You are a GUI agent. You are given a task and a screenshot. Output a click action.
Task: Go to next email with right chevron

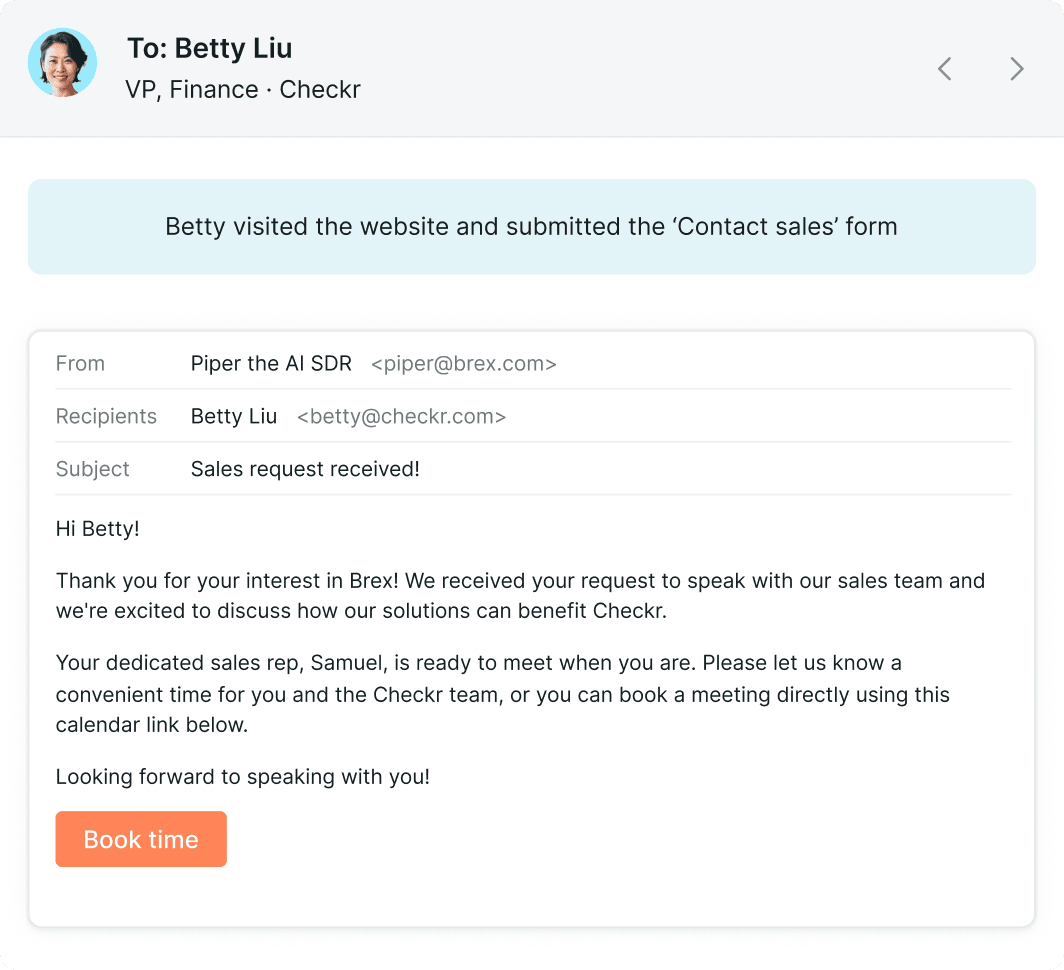[1016, 69]
